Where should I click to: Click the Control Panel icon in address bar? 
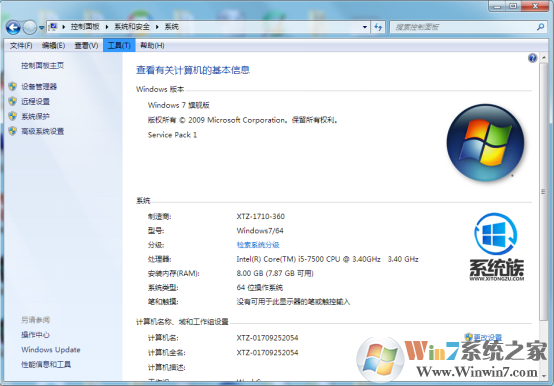53,26
